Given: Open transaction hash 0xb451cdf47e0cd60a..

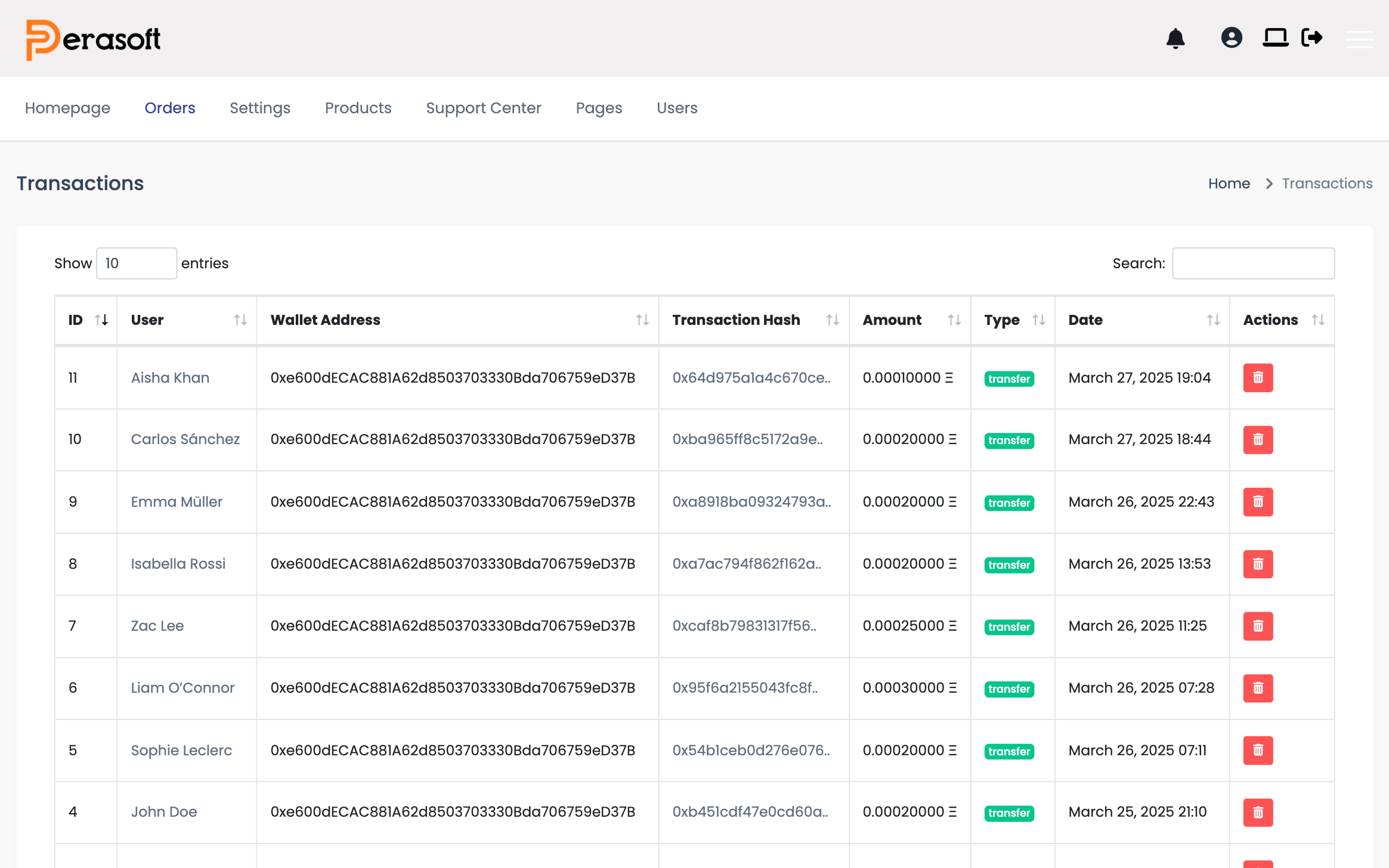Looking at the screenshot, I should (x=750, y=812).
